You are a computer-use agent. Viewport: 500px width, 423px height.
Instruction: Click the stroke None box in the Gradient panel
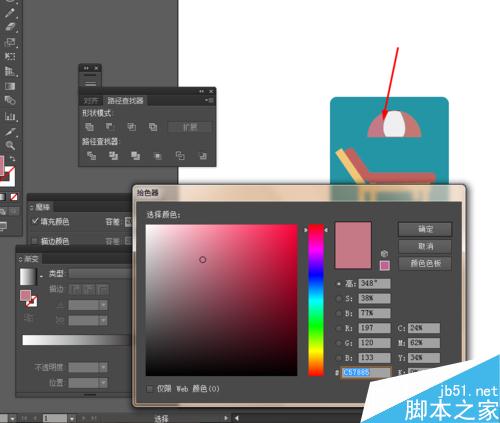point(32,301)
